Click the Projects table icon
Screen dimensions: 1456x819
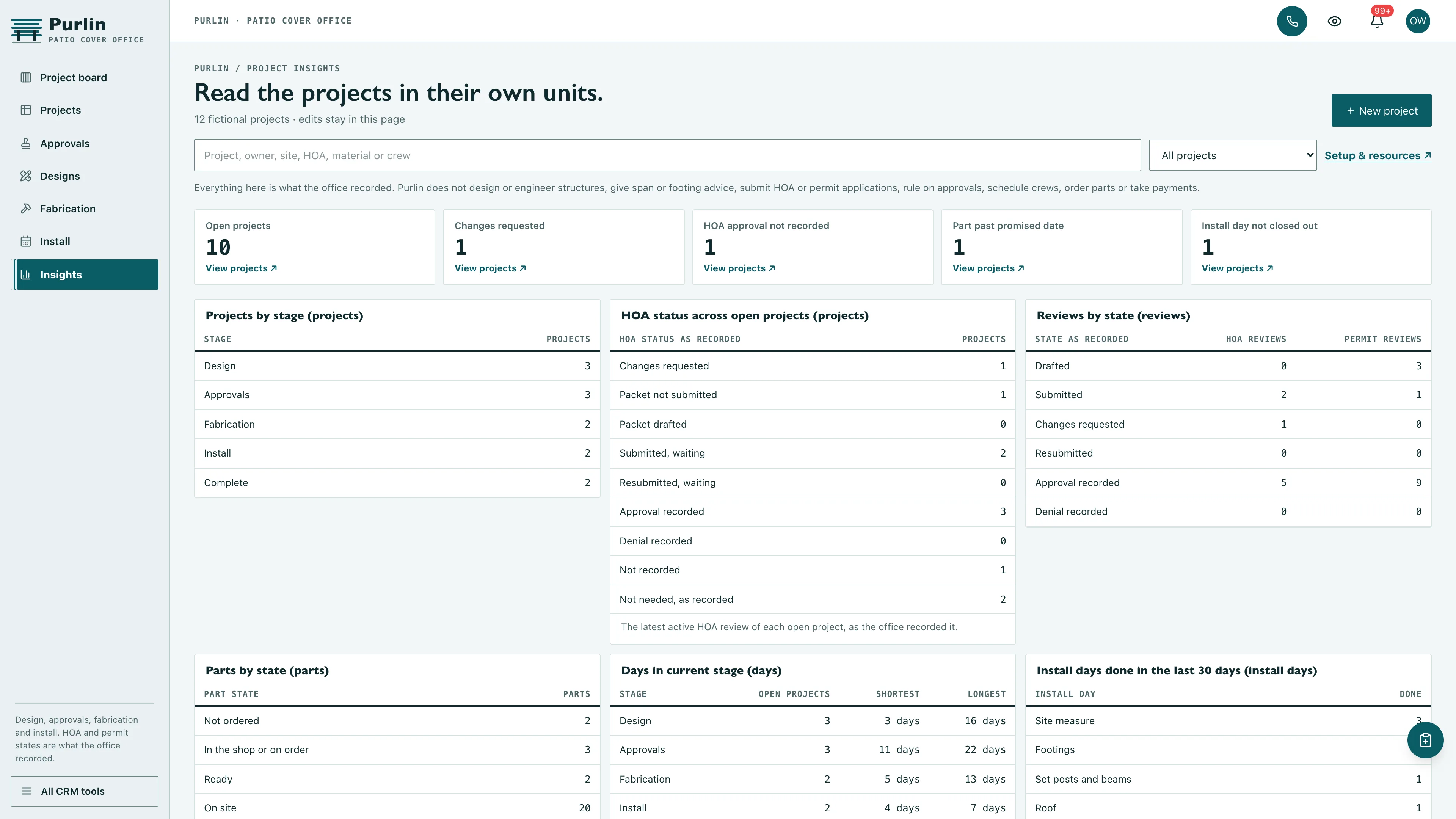(x=26, y=110)
